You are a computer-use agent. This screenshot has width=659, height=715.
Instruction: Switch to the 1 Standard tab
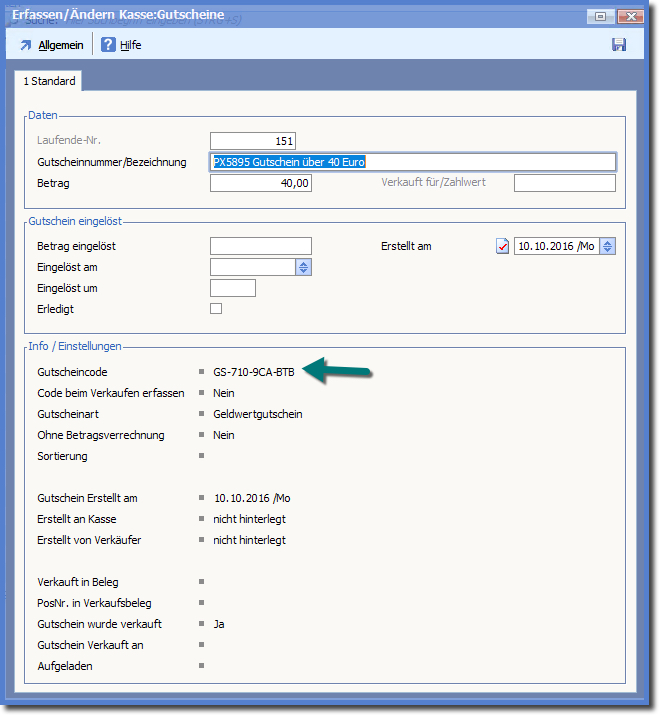[x=50, y=81]
